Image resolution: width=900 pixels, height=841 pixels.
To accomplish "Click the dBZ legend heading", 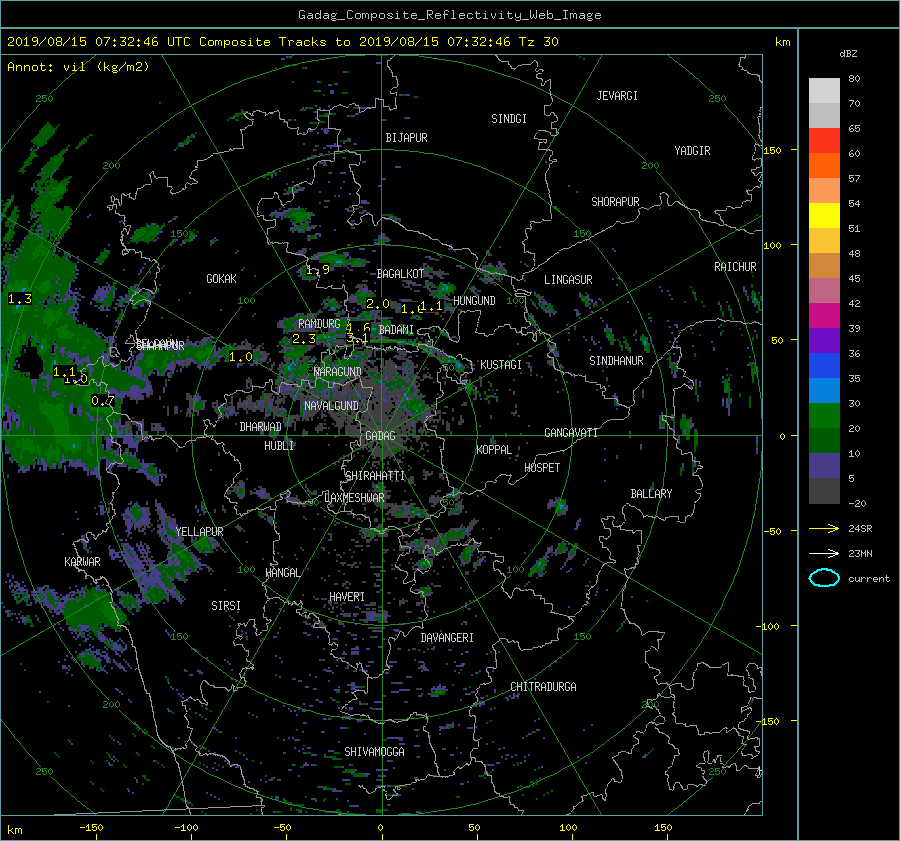I will pyautogui.click(x=848, y=54).
